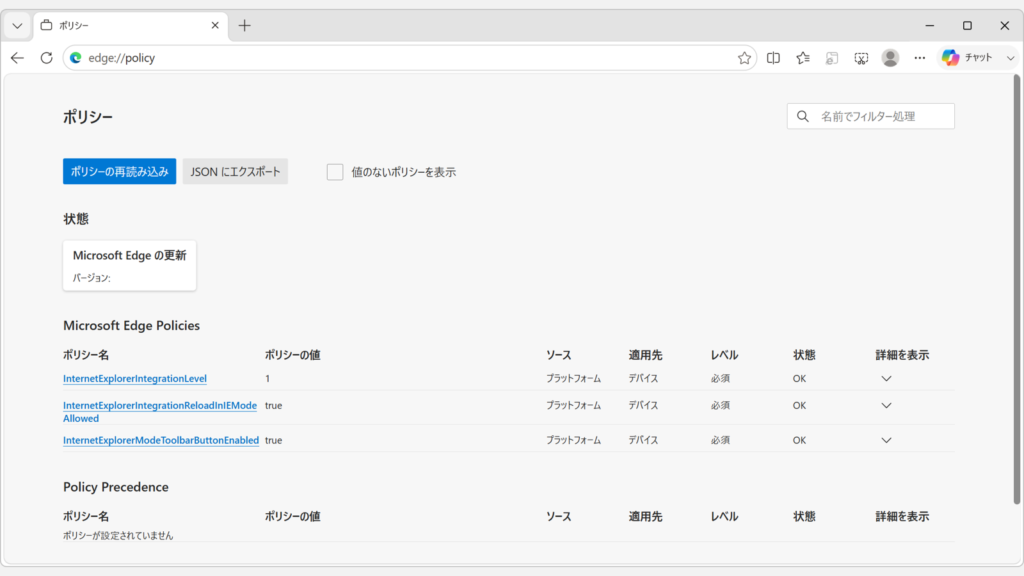Open the Settings and more menu (three dots)
This screenshot has height=576, width=1024.
pyautogui.click(x=920, y=57)
